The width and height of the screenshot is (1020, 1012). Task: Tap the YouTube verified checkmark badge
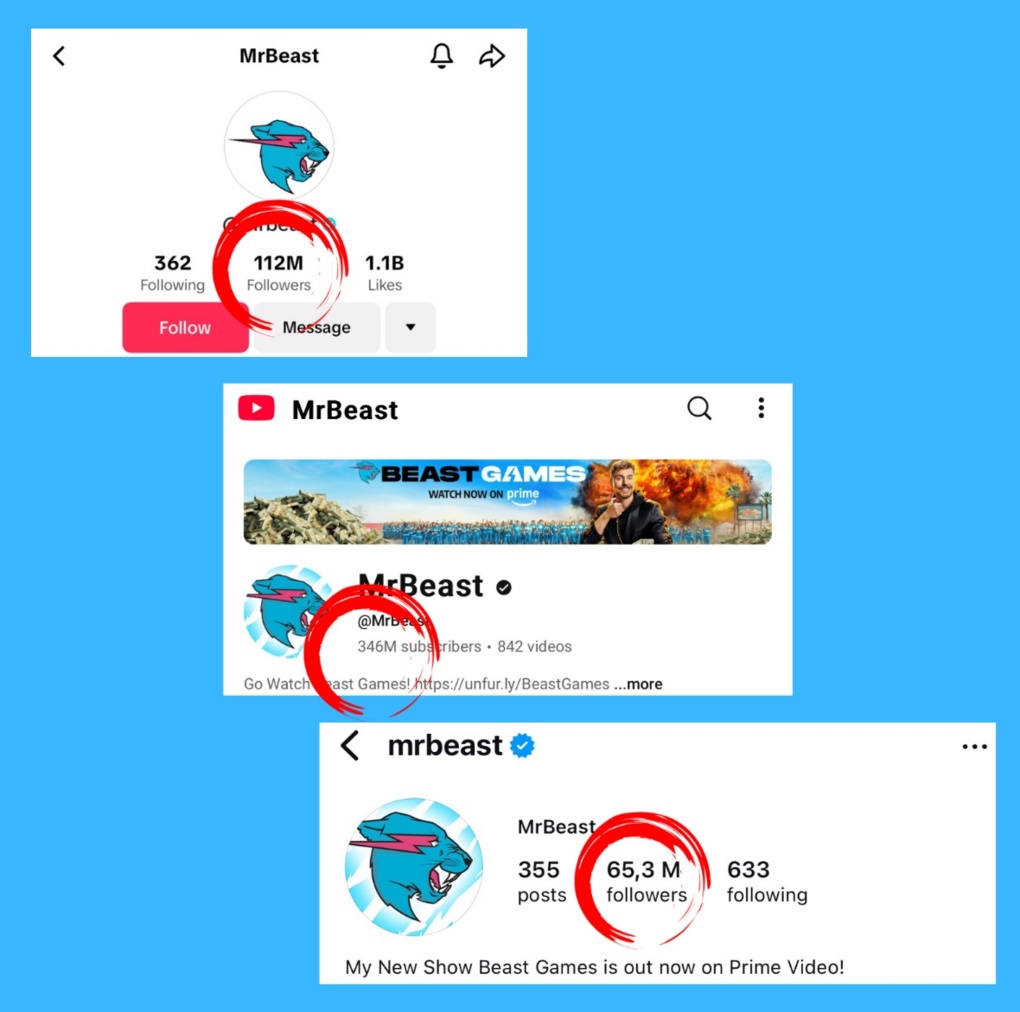coord(503,587)
